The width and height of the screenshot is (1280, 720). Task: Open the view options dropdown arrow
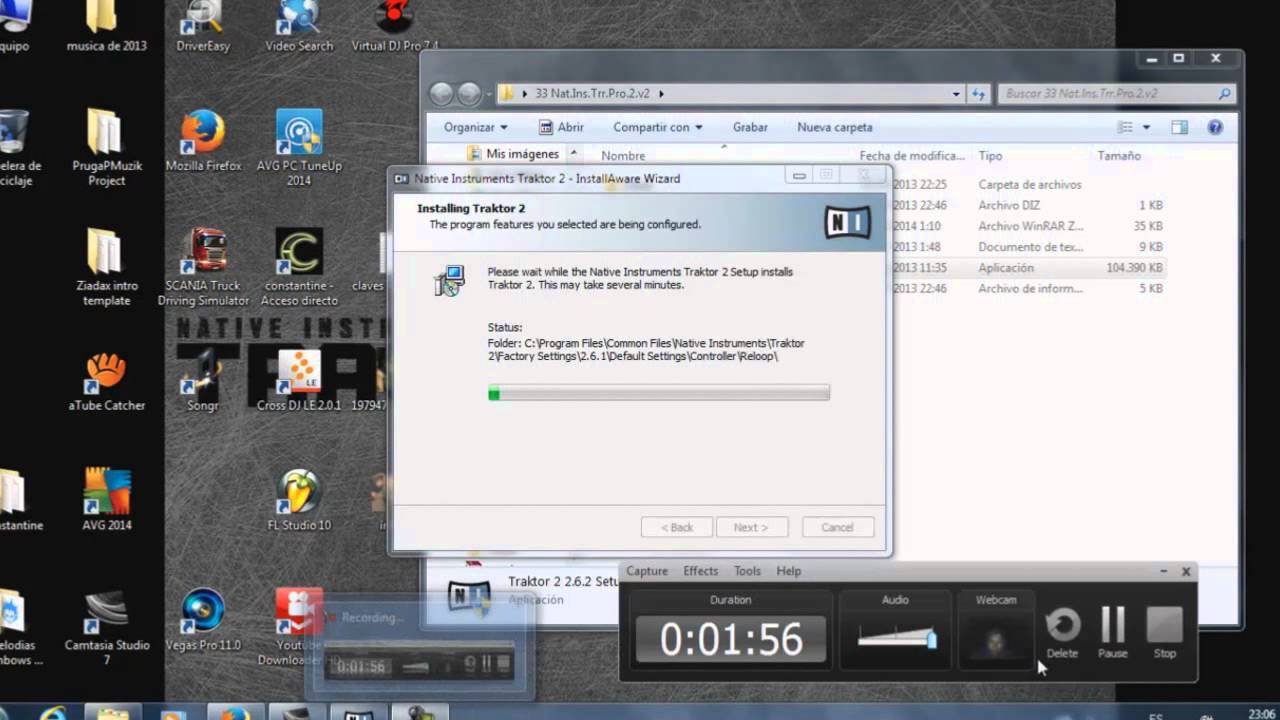[x=1146, y=127]
